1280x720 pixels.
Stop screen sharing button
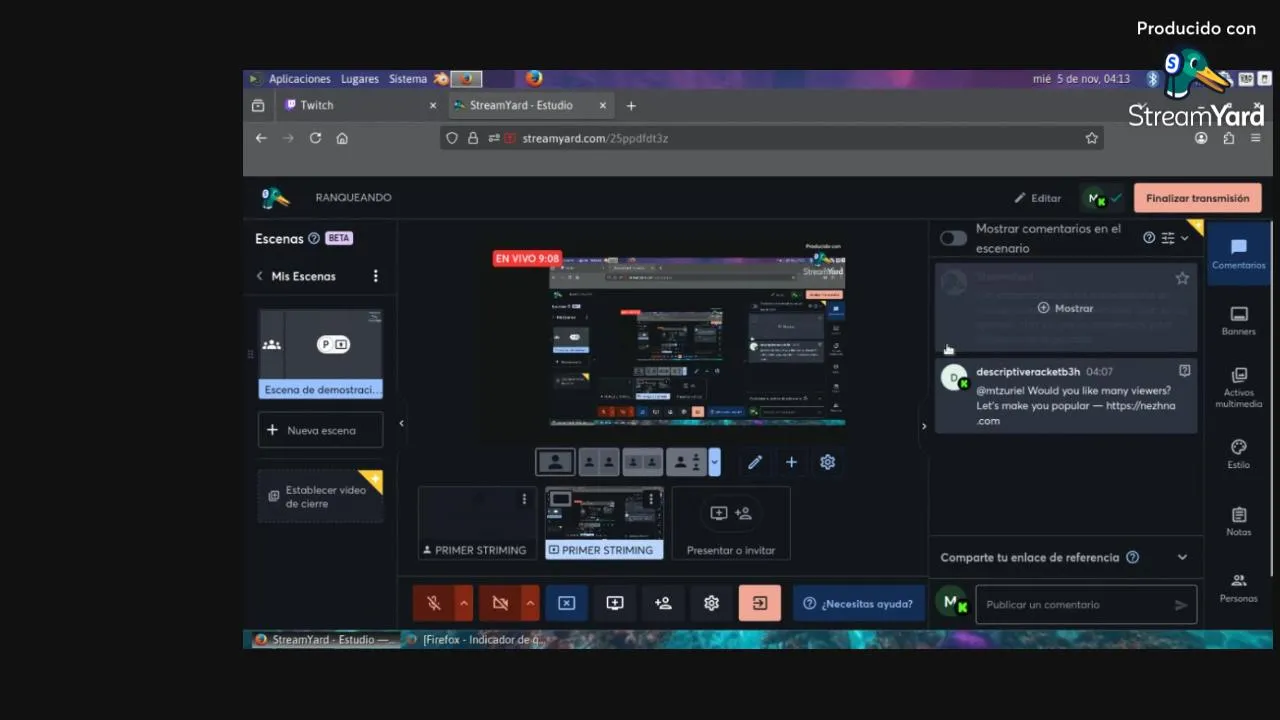566,603
